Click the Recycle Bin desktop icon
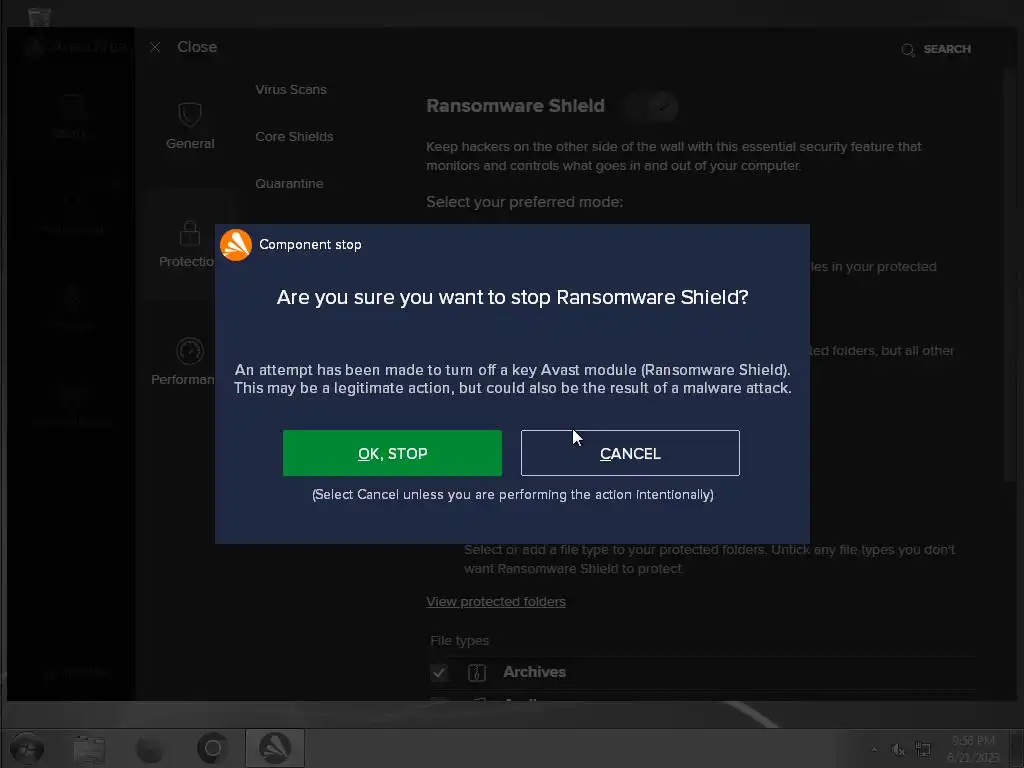Image resolution: width=1024 pixels, height=768 pixels. click(x=39, y=16)
